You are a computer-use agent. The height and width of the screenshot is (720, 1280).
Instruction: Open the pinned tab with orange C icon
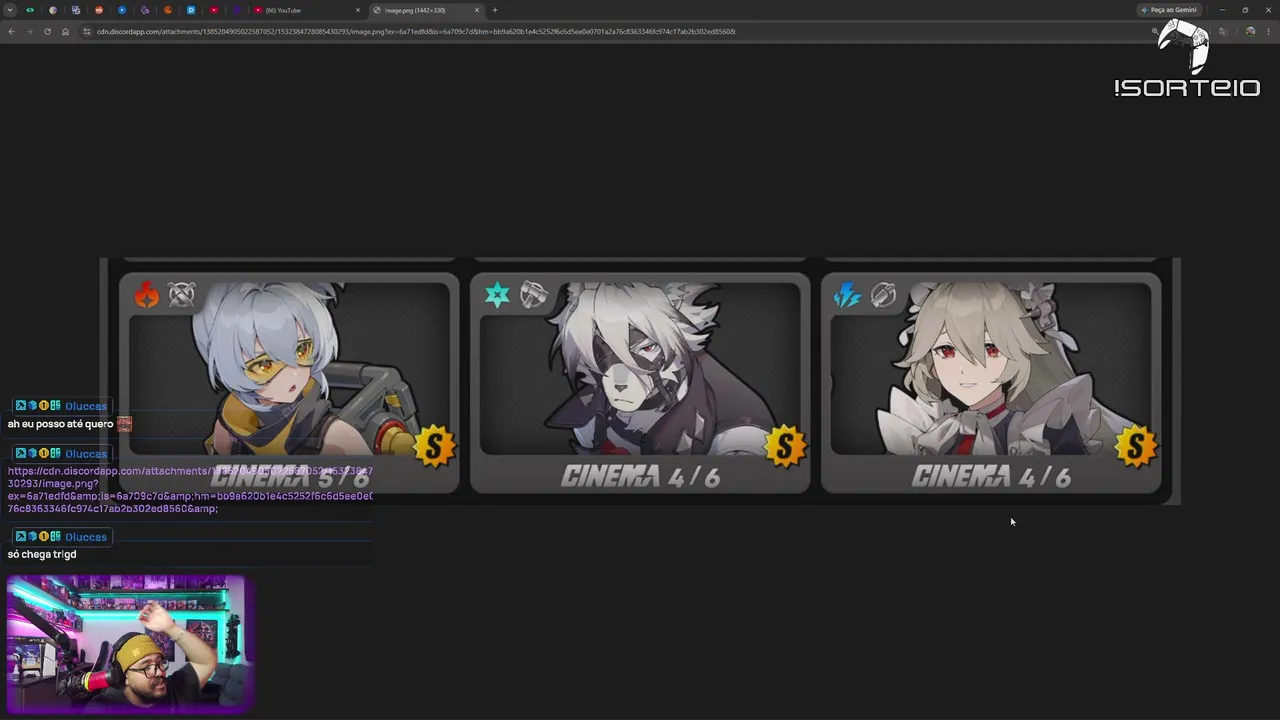168,10
